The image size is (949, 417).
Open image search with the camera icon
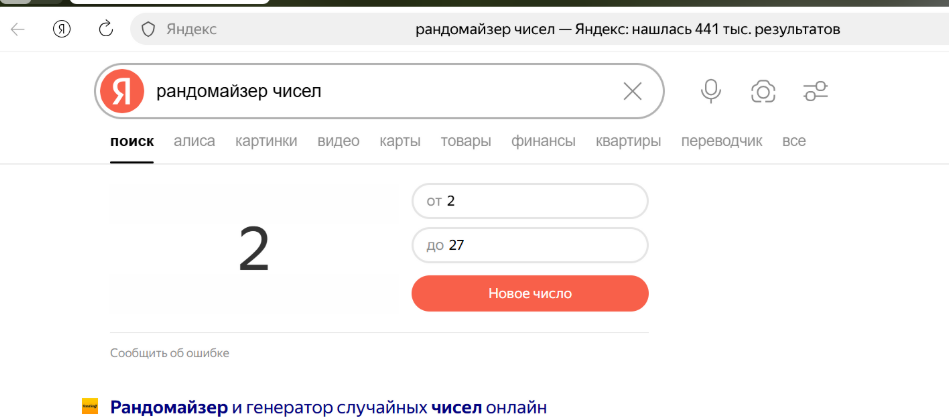[763, 92]
